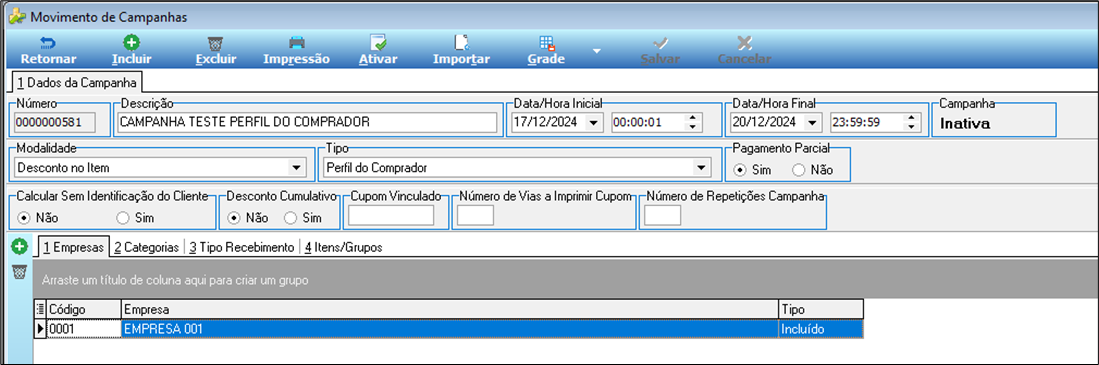The image size is (1099, 365).
Task: Click Número de Repetições Campanha field
Action: pos(662,216)
